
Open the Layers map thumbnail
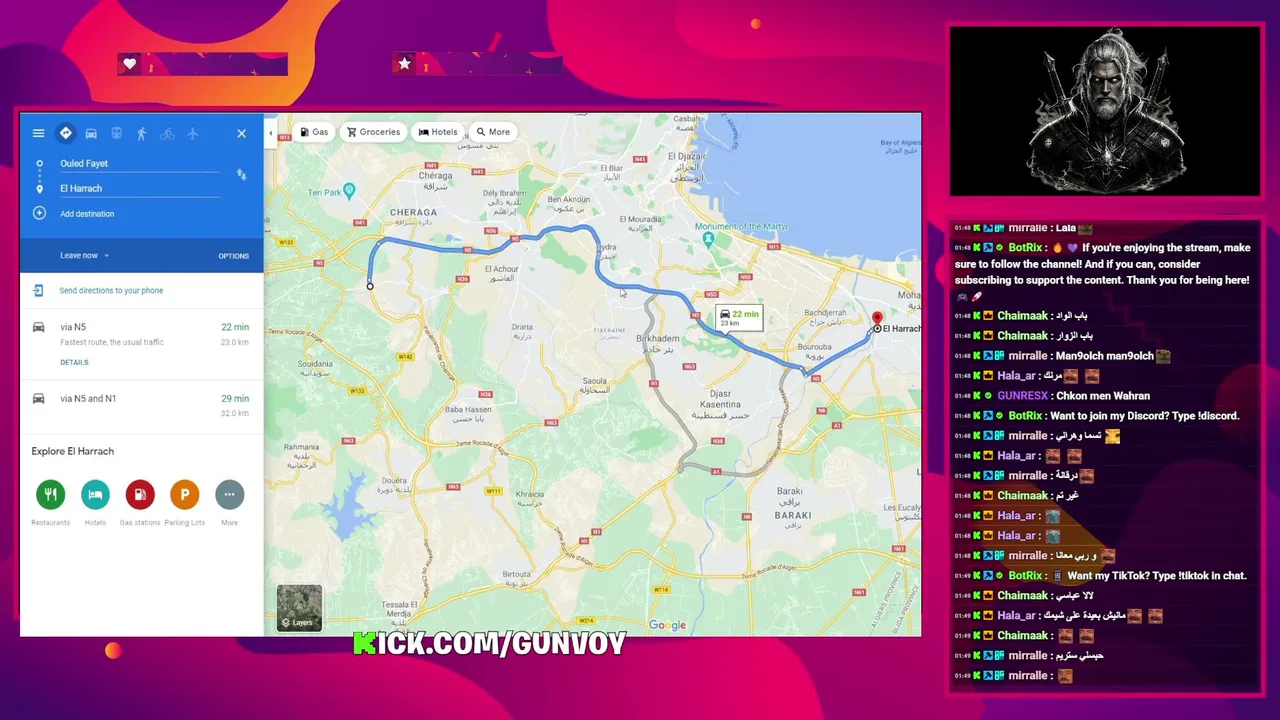[x=299, y=608]
